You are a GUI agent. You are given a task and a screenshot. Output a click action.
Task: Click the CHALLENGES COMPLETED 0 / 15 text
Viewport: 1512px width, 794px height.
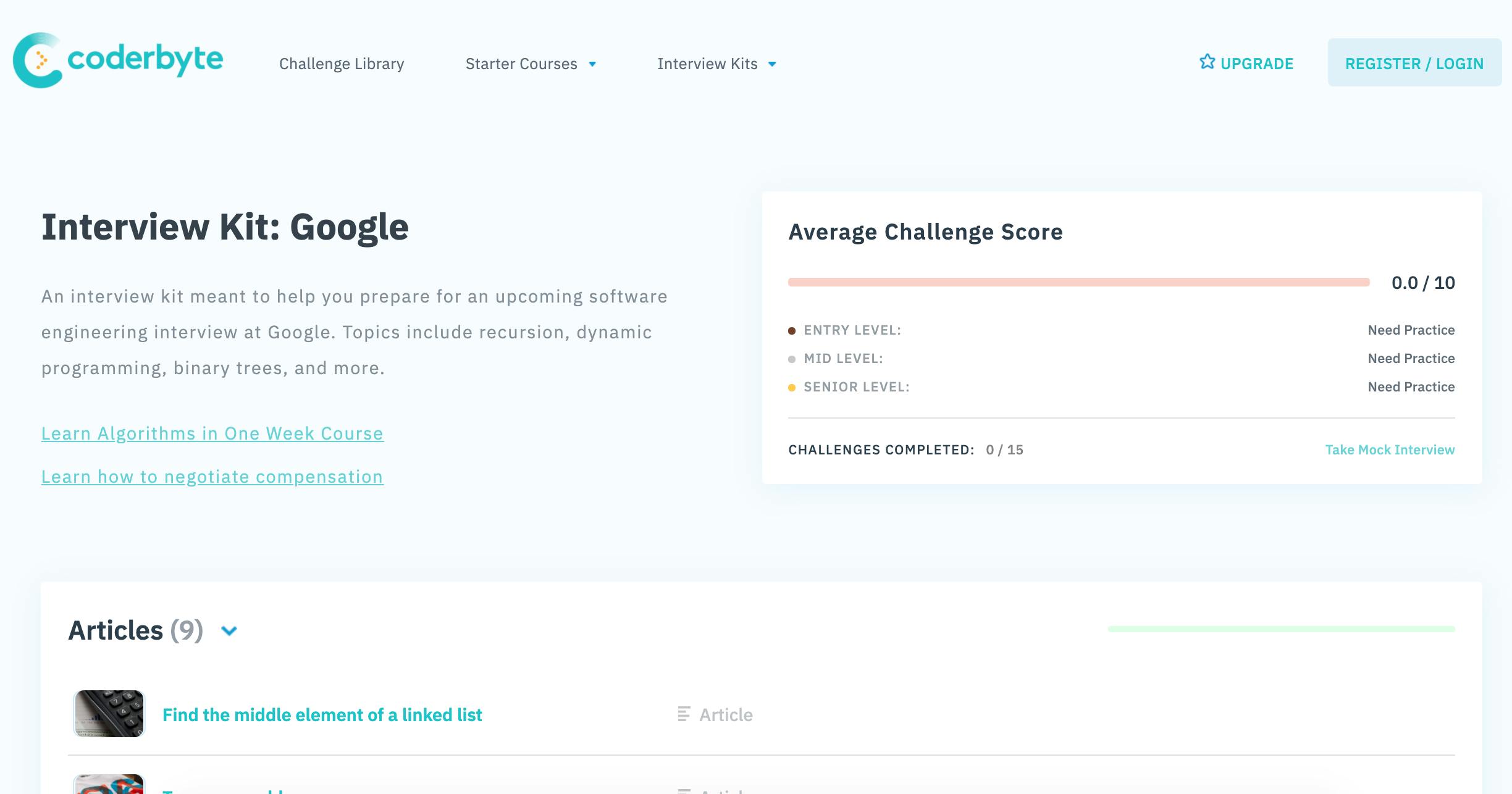[x=906, y=449]
